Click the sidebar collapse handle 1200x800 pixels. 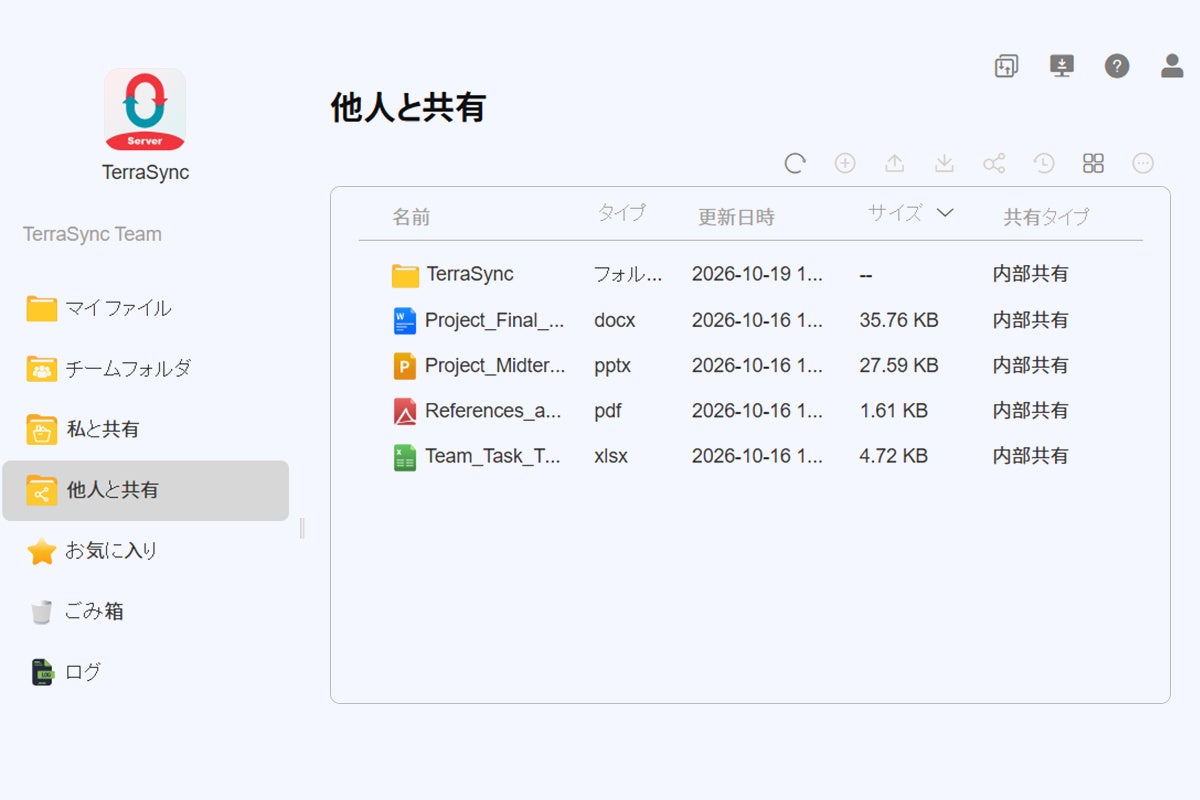coord(302,528)
